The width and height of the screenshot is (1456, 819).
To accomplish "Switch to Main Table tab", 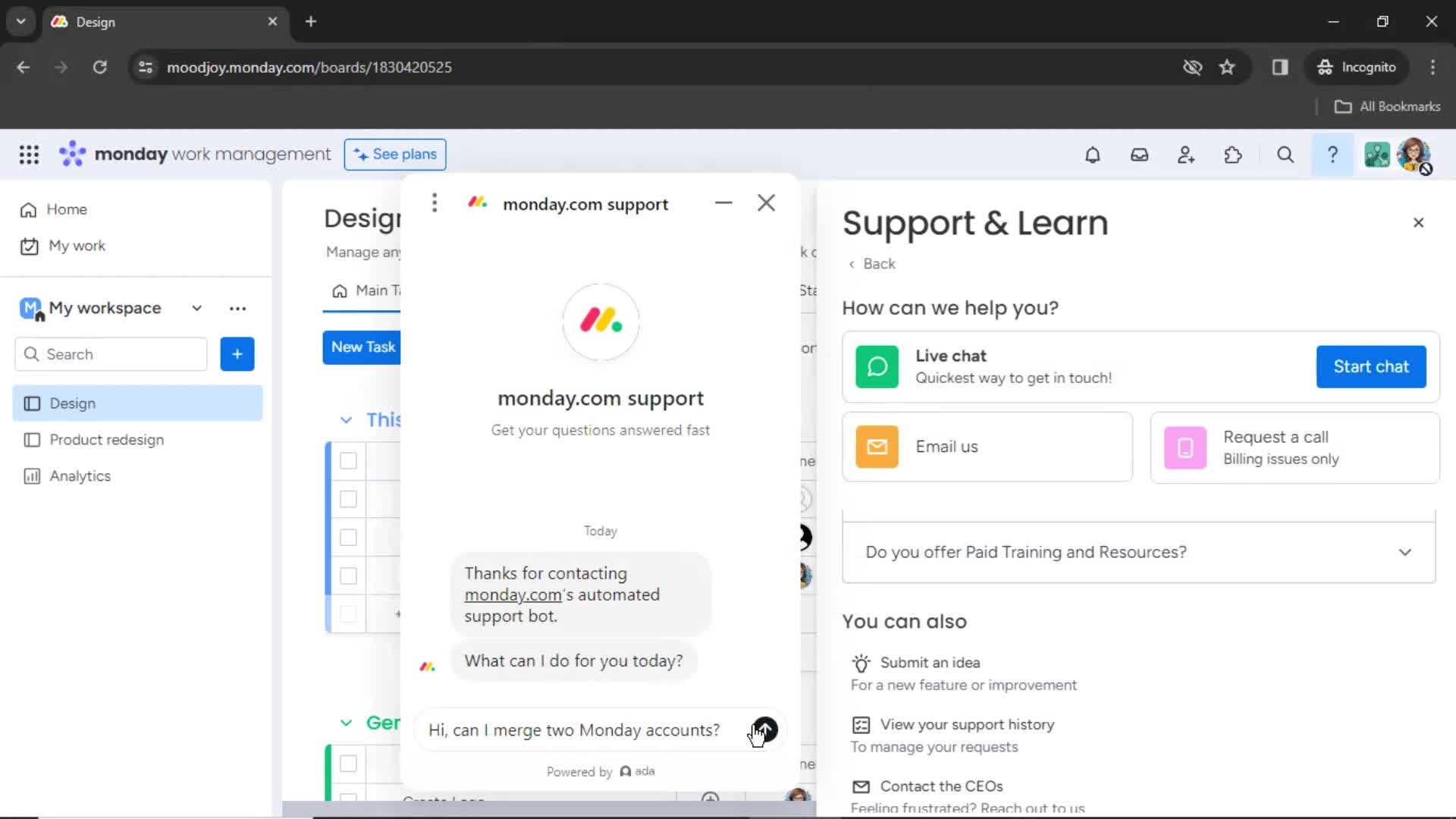I will [366, 290].
